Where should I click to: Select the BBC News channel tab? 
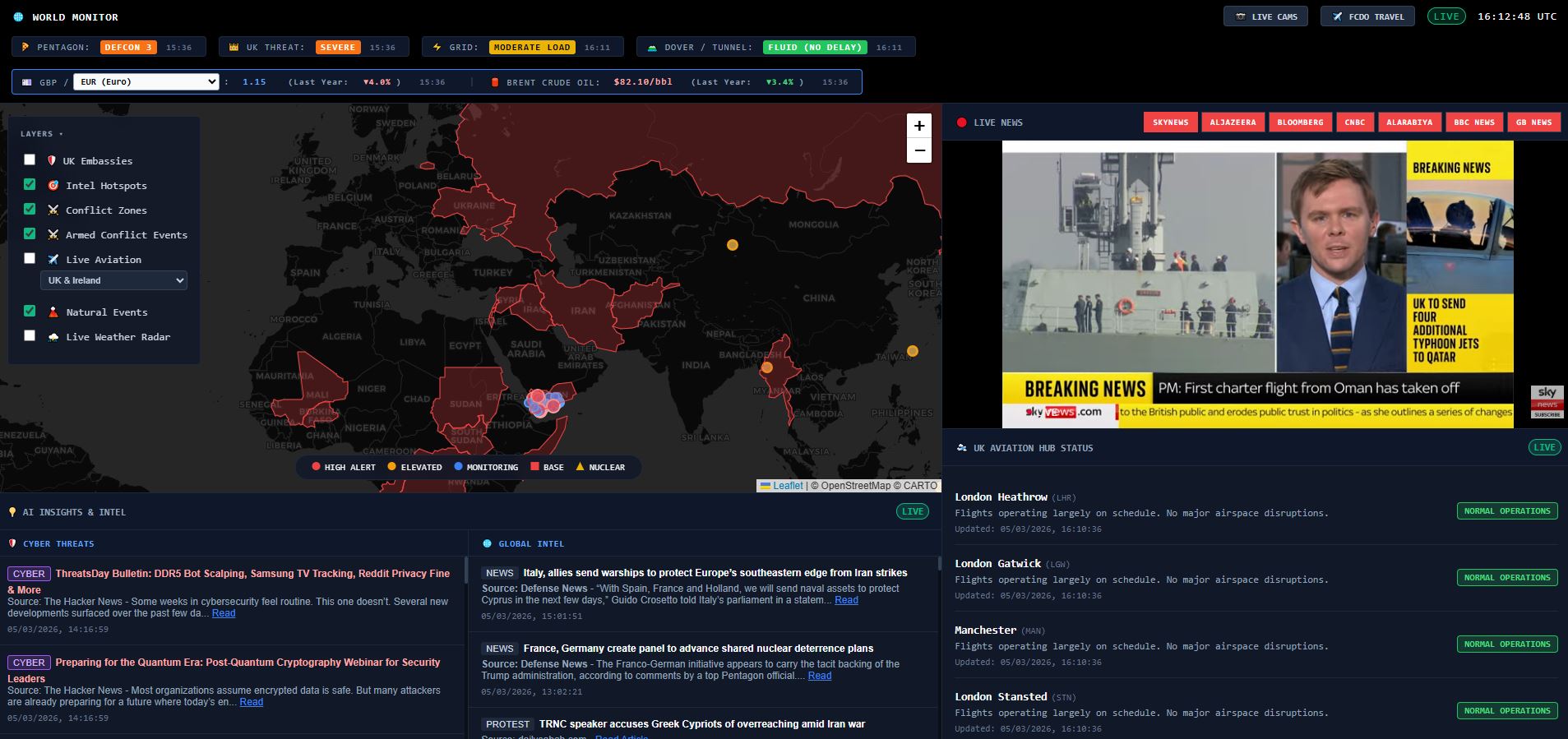pos(1473,122)
